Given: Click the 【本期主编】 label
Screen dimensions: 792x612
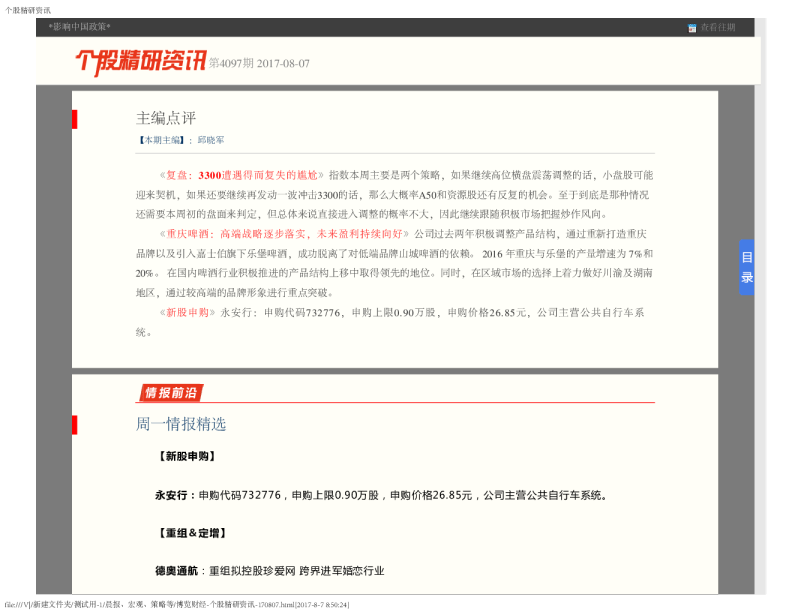Looking at the screenshot, I should (x=160, y=141).
